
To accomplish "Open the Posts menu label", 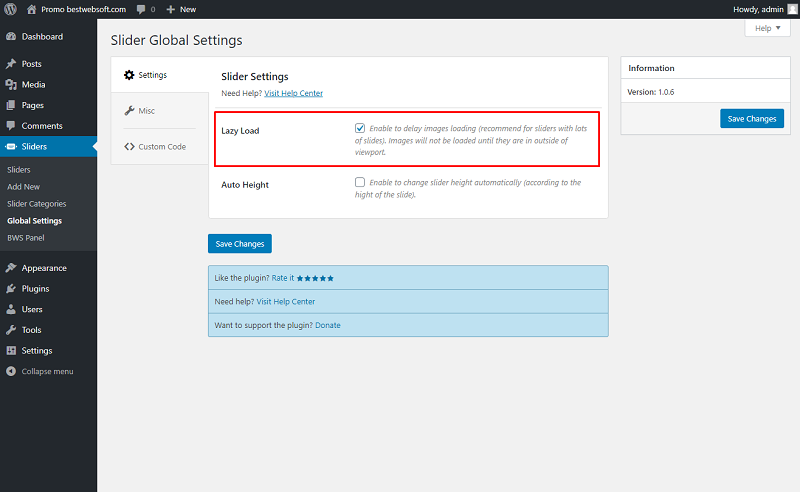I will [x=32, y=64].
